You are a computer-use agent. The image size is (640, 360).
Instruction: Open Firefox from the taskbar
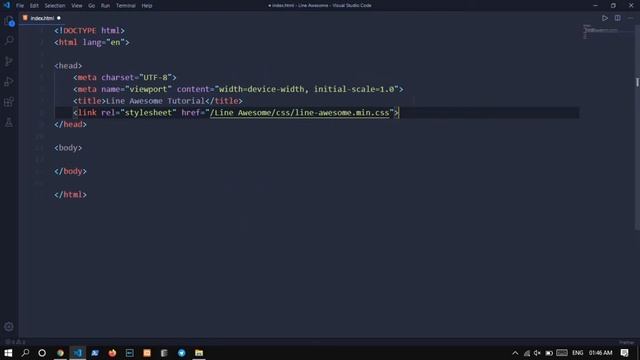tap(112, 353)
